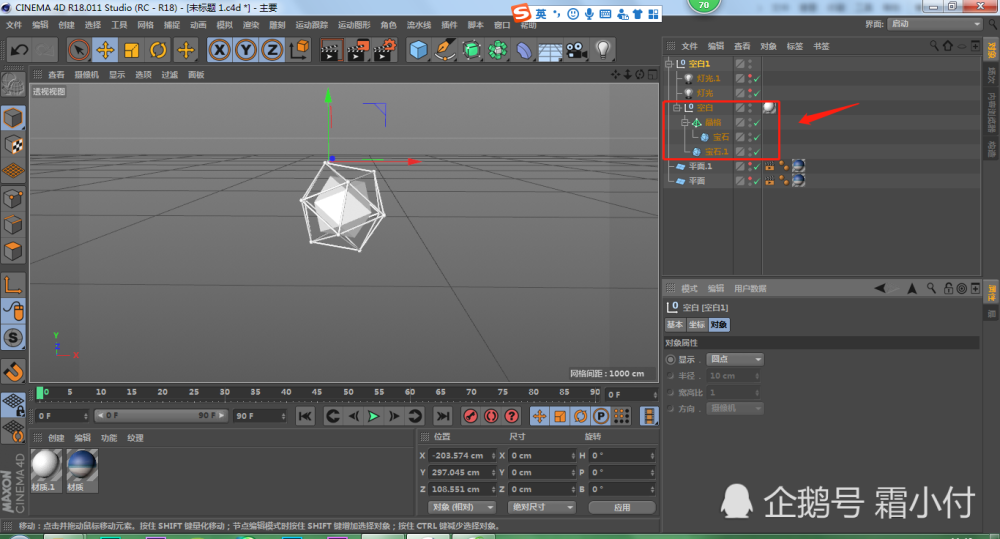Toggle enable checkmark for 灯光.1

(756, 78)
